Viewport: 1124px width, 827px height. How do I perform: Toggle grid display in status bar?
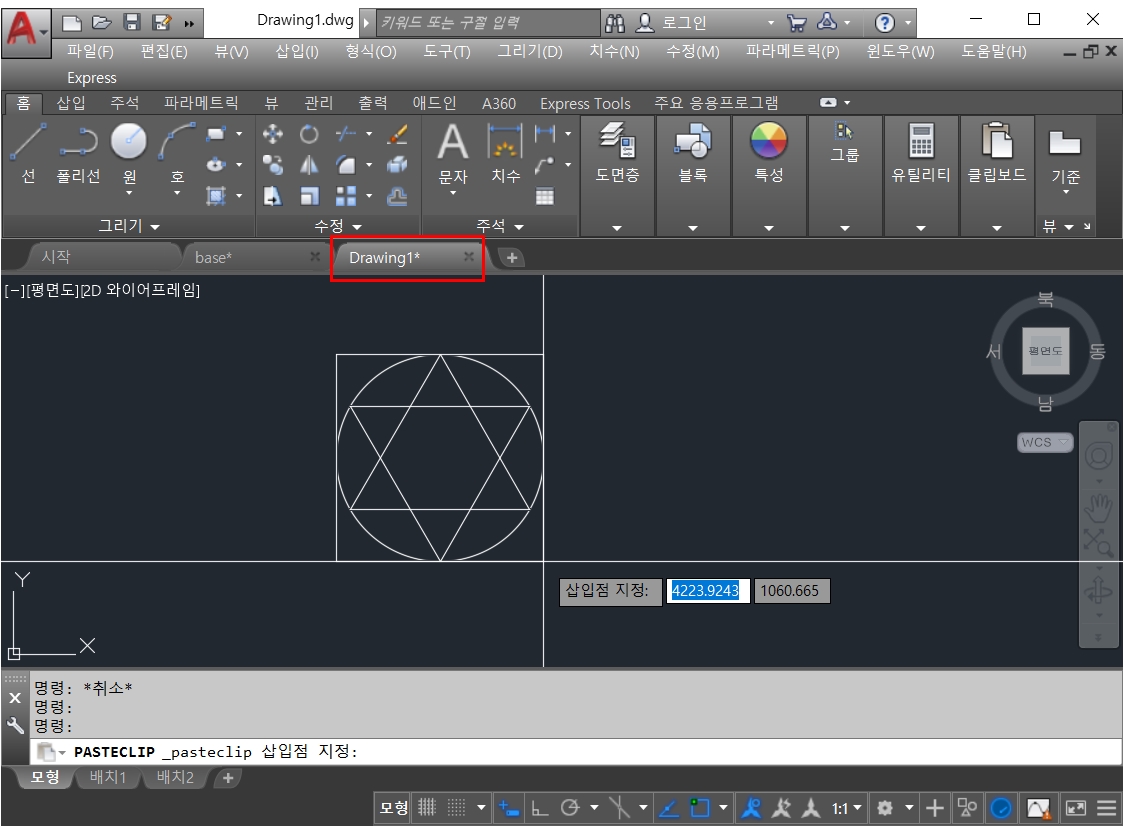[x=427, y=808]
